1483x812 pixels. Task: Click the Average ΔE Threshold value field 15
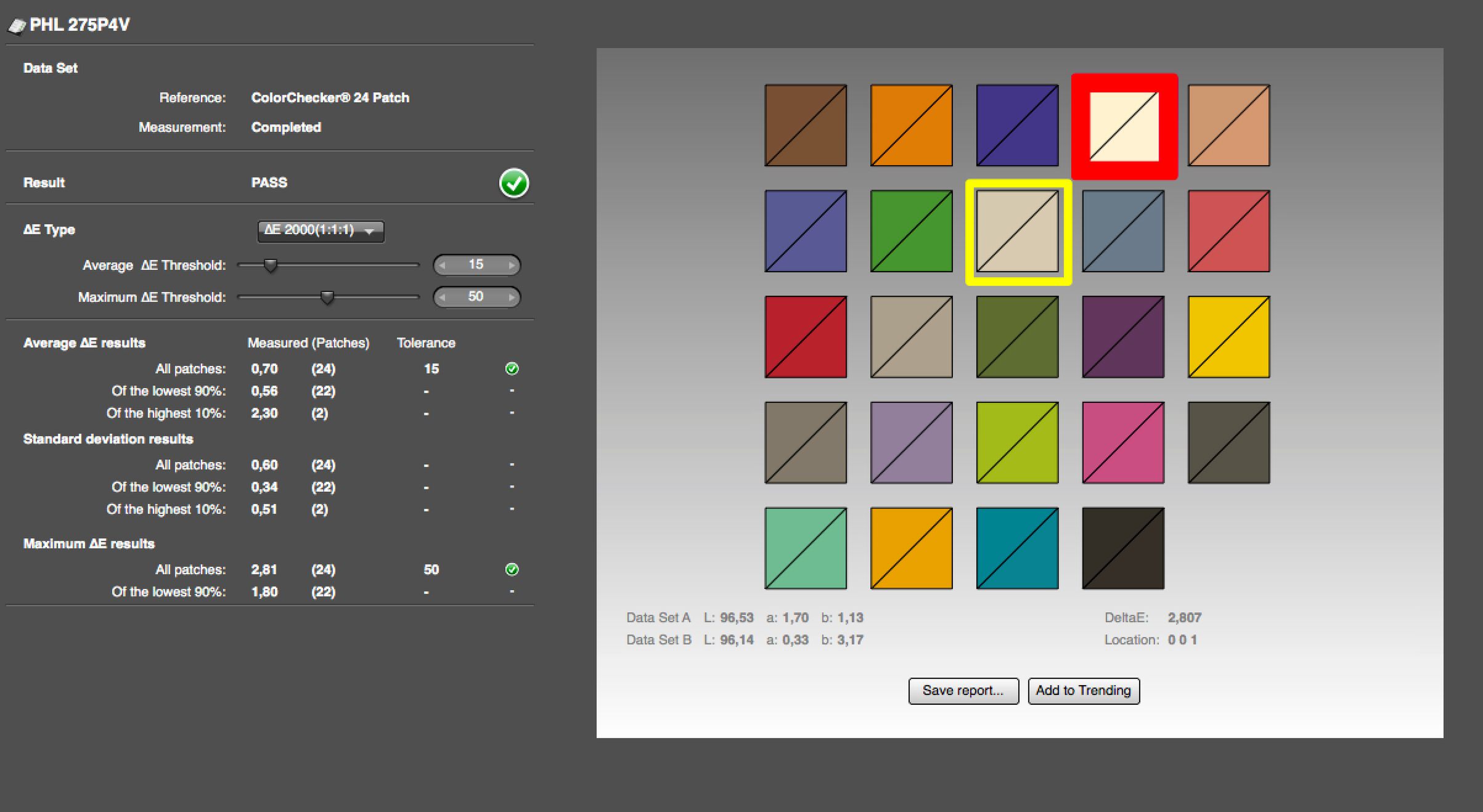tap(476, 265)
